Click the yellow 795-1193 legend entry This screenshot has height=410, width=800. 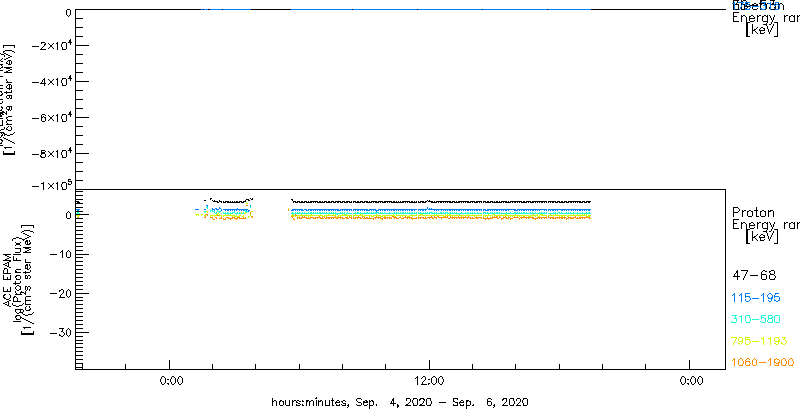[760, 341]
